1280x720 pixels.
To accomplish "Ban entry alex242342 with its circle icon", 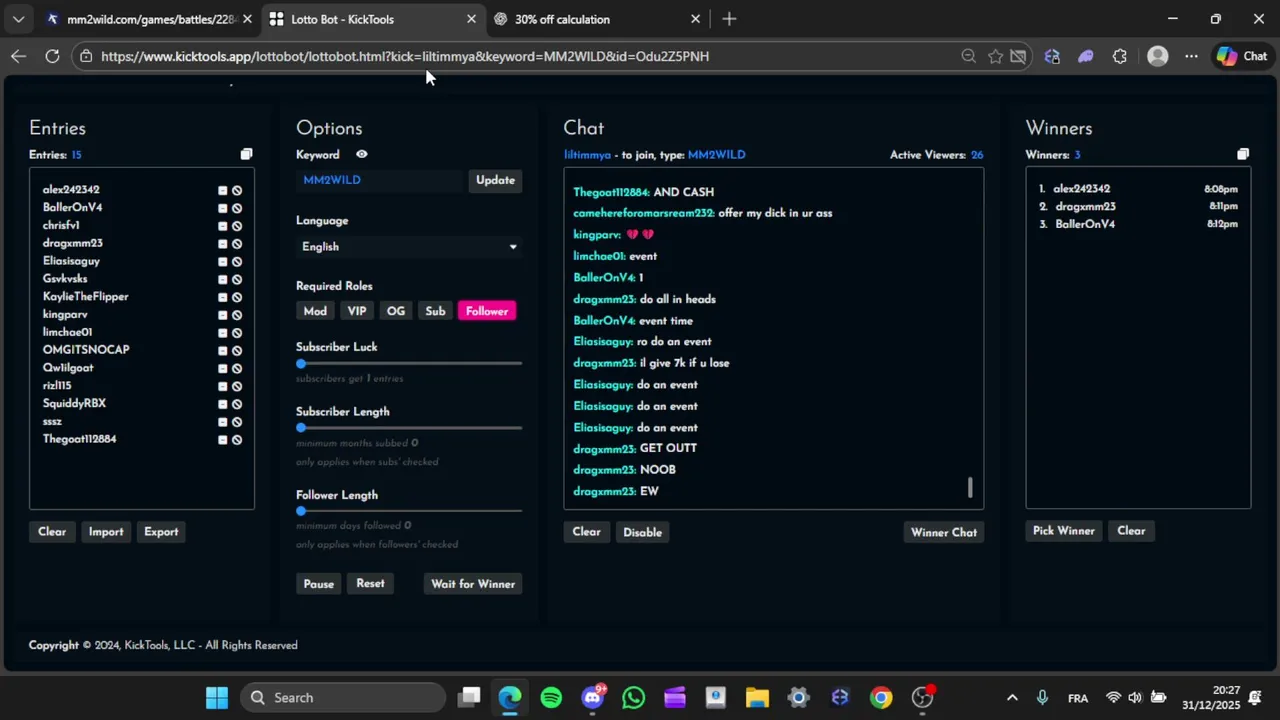I will [x=237, y=190].
